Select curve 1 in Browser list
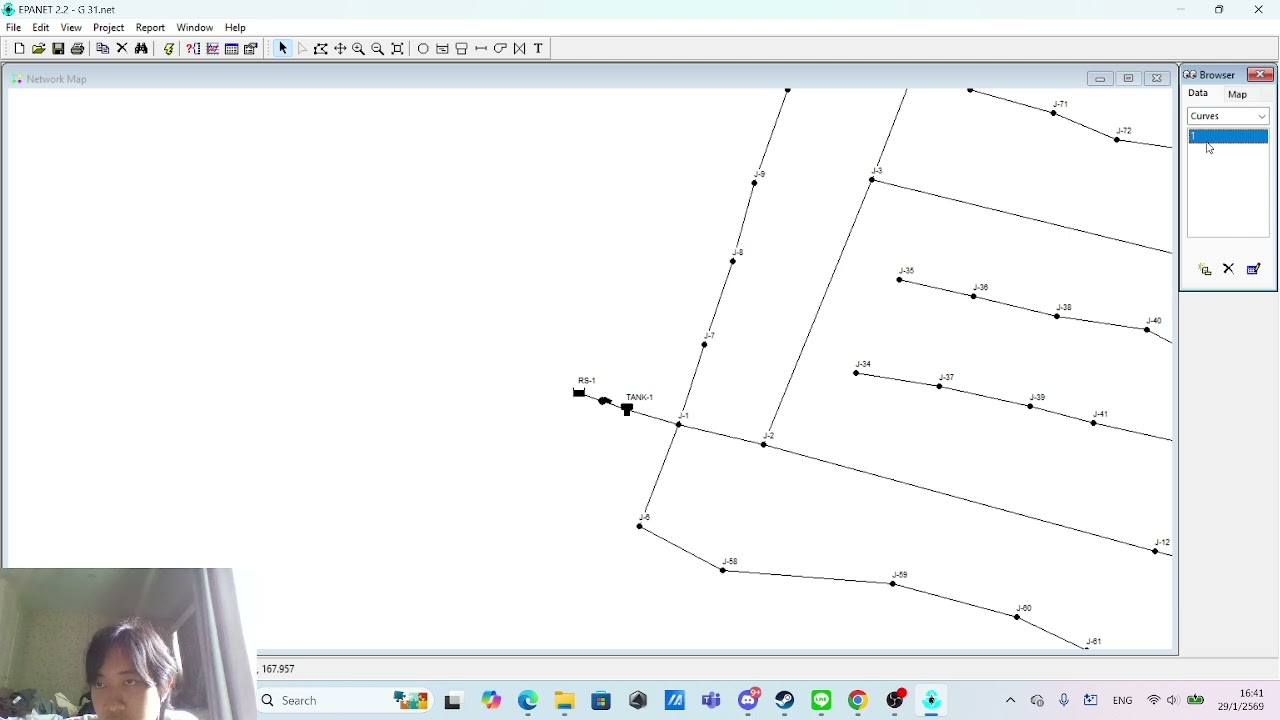The image size is (1280, 720). tap(1228, 136)
